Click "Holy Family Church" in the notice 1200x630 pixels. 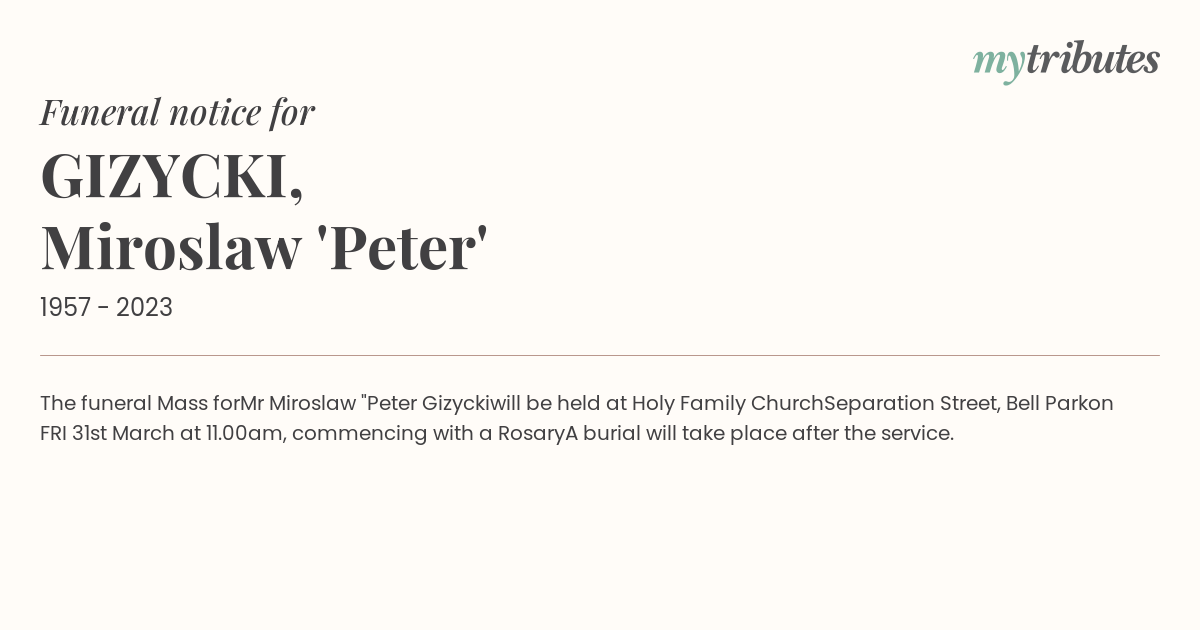727,404
